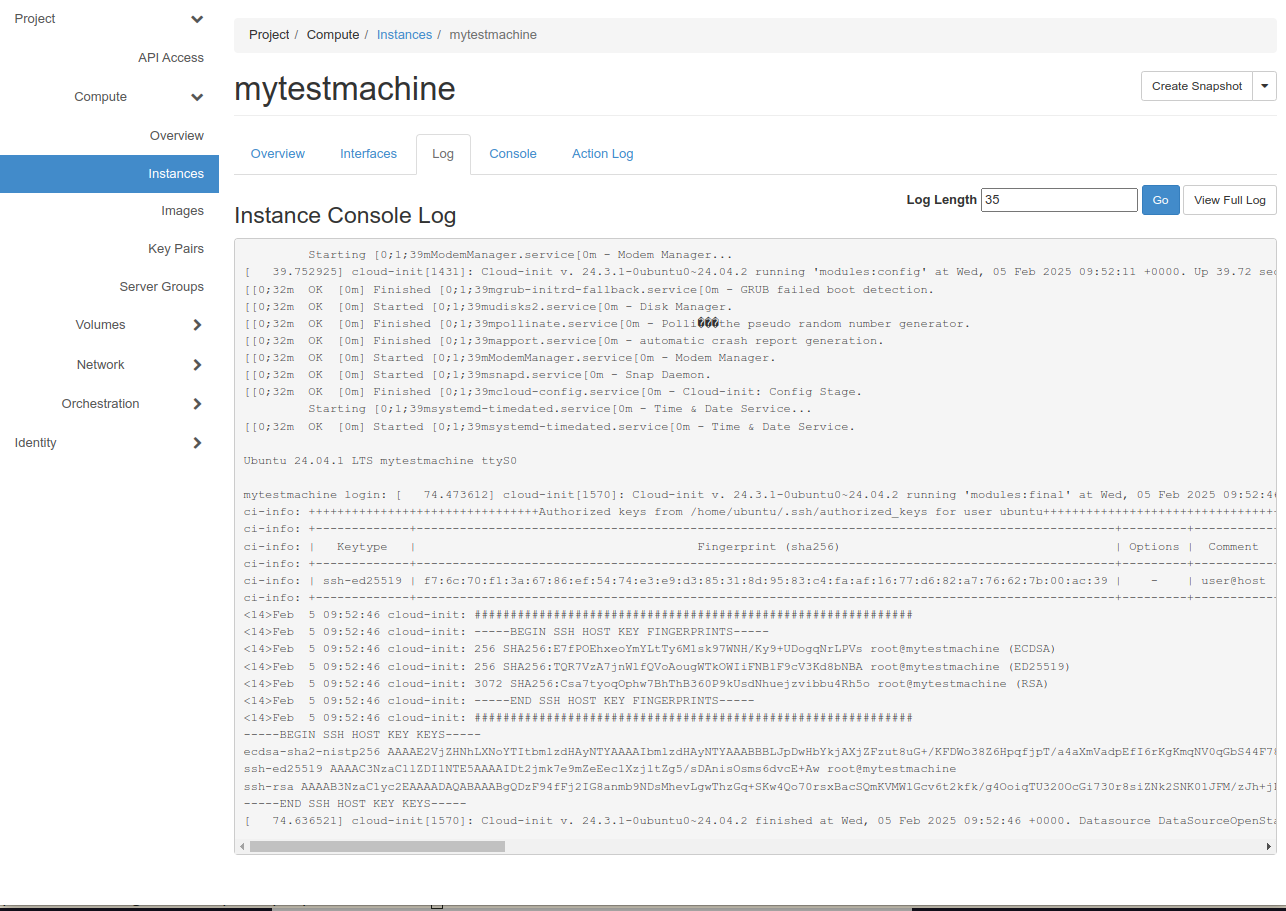Click Compute in the breadcrumb
The image size is (1286, 911).
[333, 35]
